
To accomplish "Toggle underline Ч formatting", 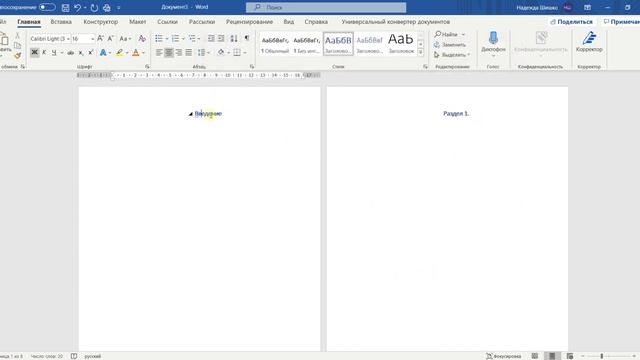I will click(53, 53).
